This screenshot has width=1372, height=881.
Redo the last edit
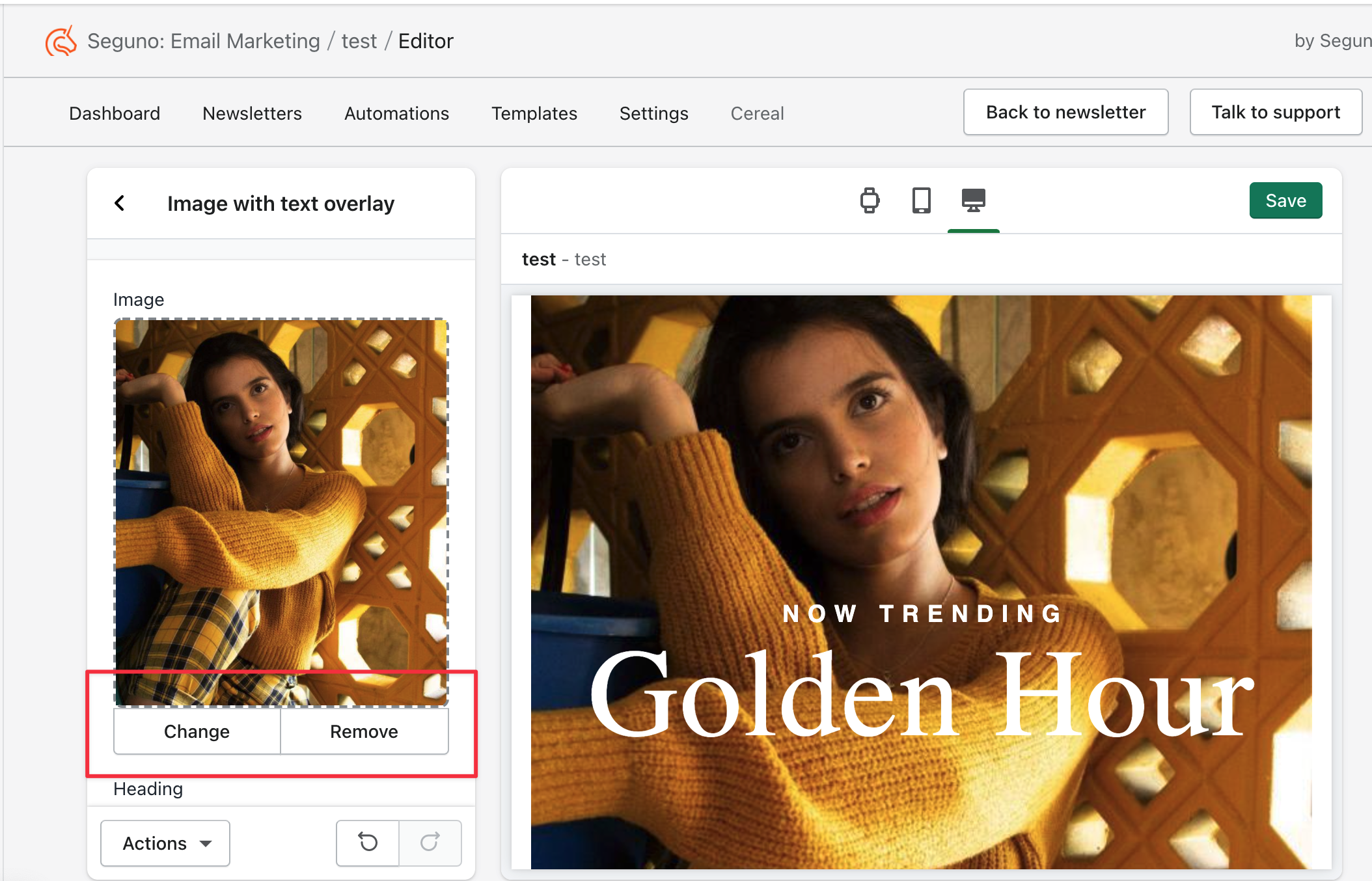[x=430, y=843]
